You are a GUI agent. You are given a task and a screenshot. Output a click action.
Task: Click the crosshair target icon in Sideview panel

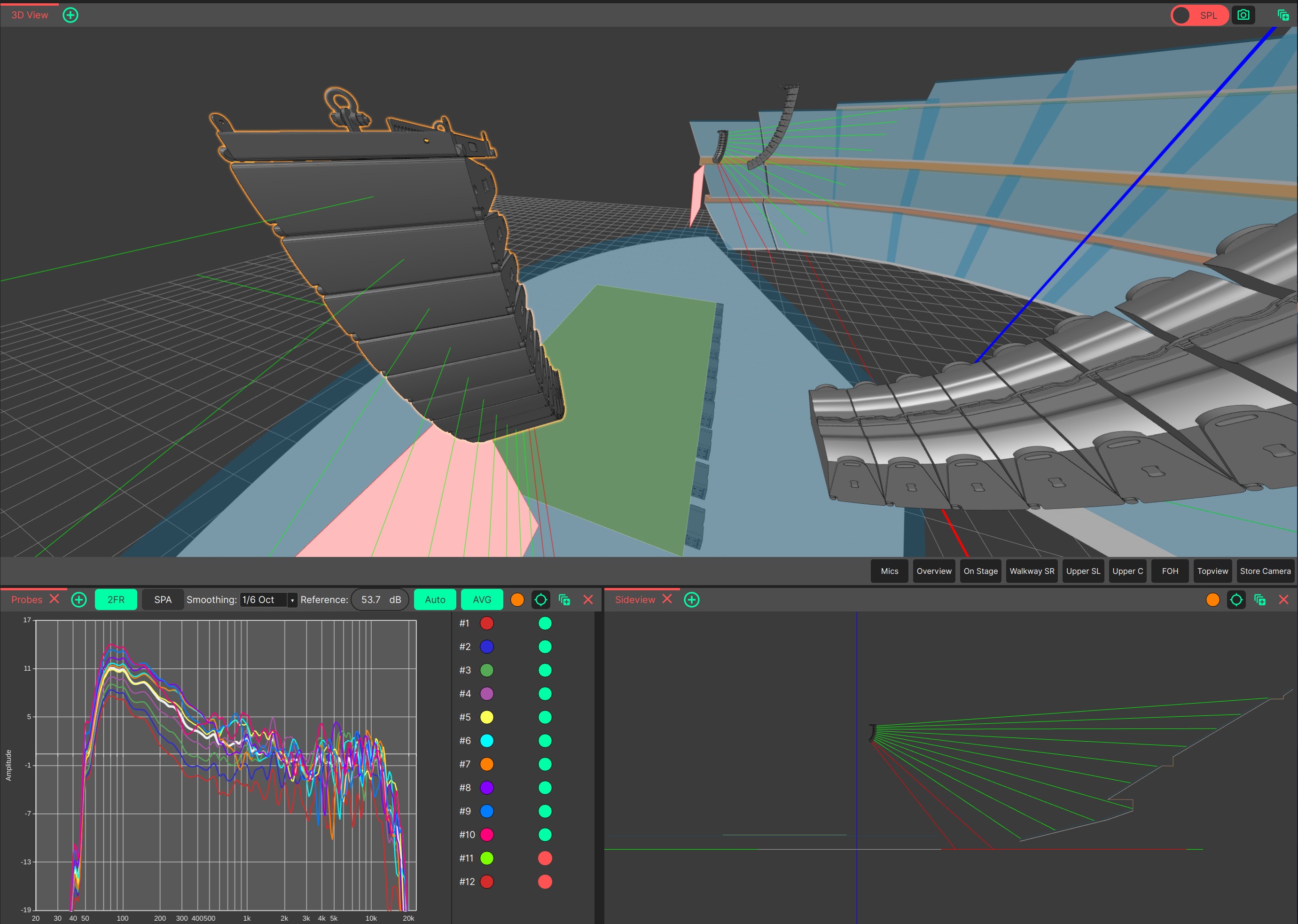point(1235,600)
